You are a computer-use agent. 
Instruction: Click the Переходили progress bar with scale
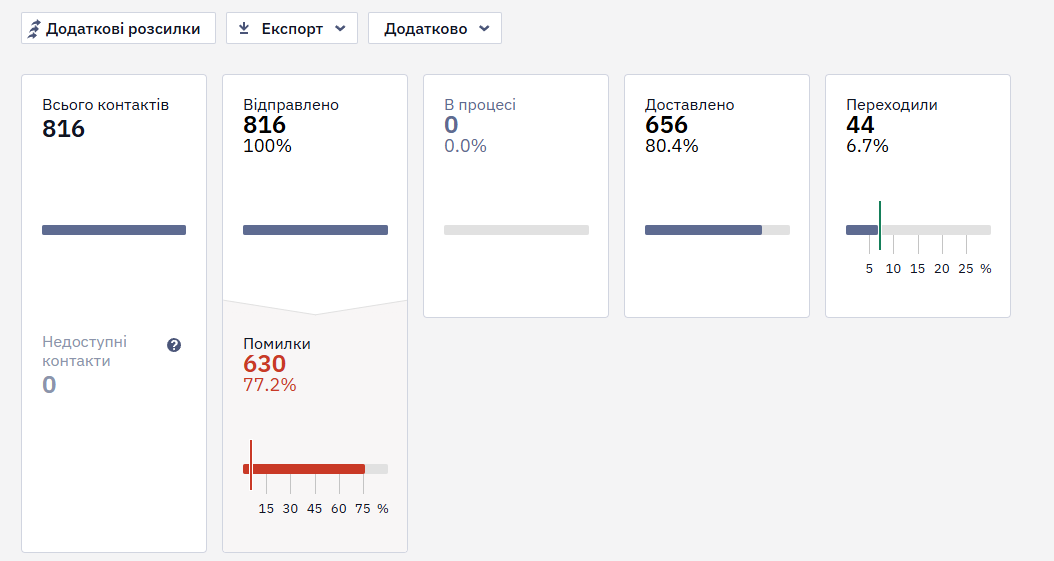click(x=918, y=230)
